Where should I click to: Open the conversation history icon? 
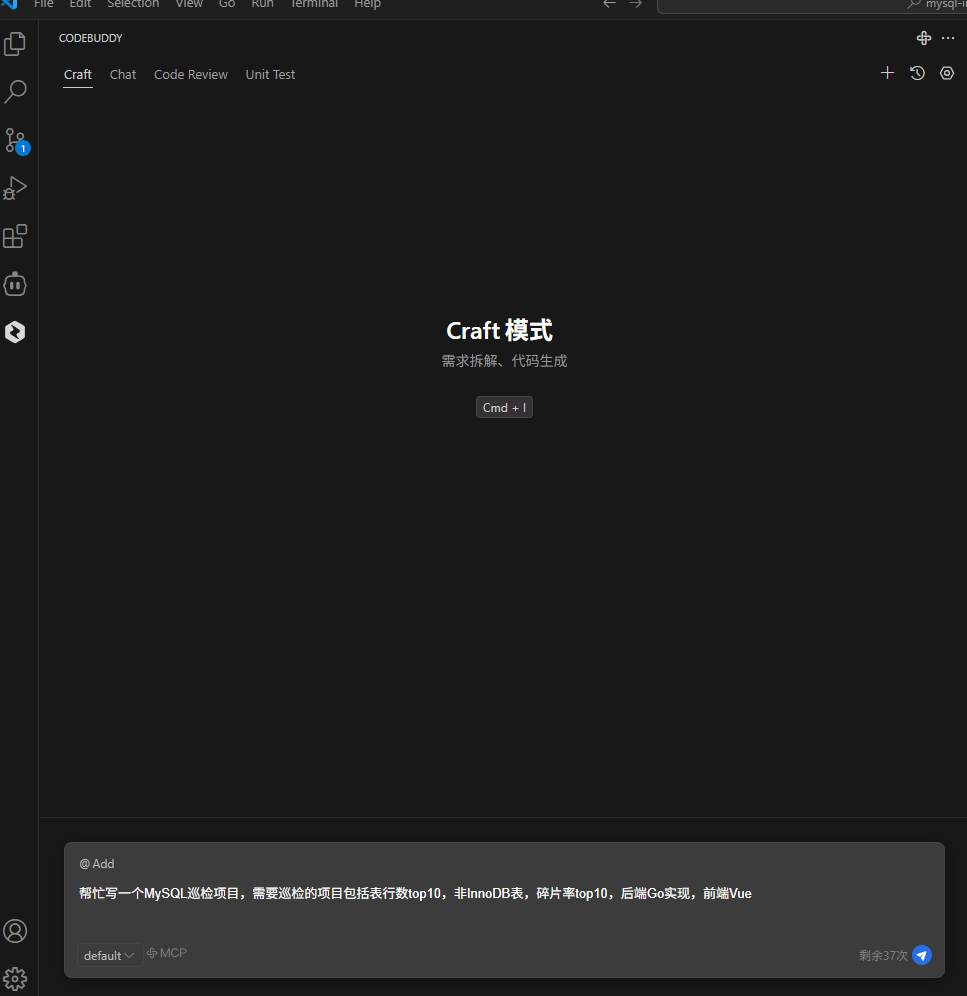coord(917,73)
